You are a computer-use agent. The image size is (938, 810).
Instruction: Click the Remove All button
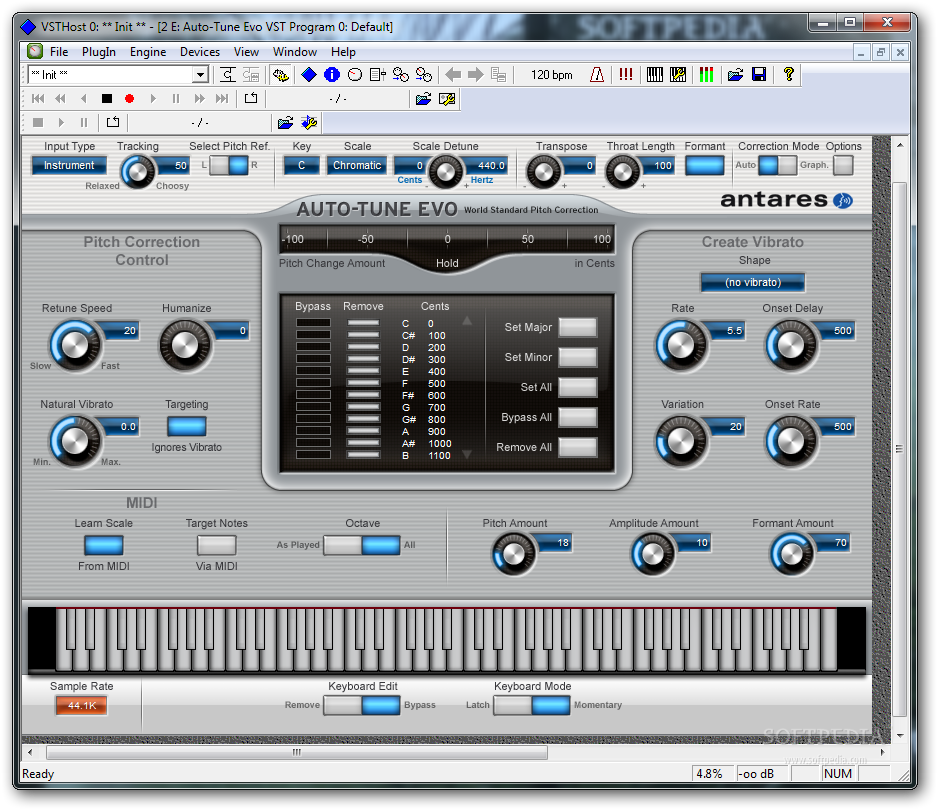(x=577, y=447)
